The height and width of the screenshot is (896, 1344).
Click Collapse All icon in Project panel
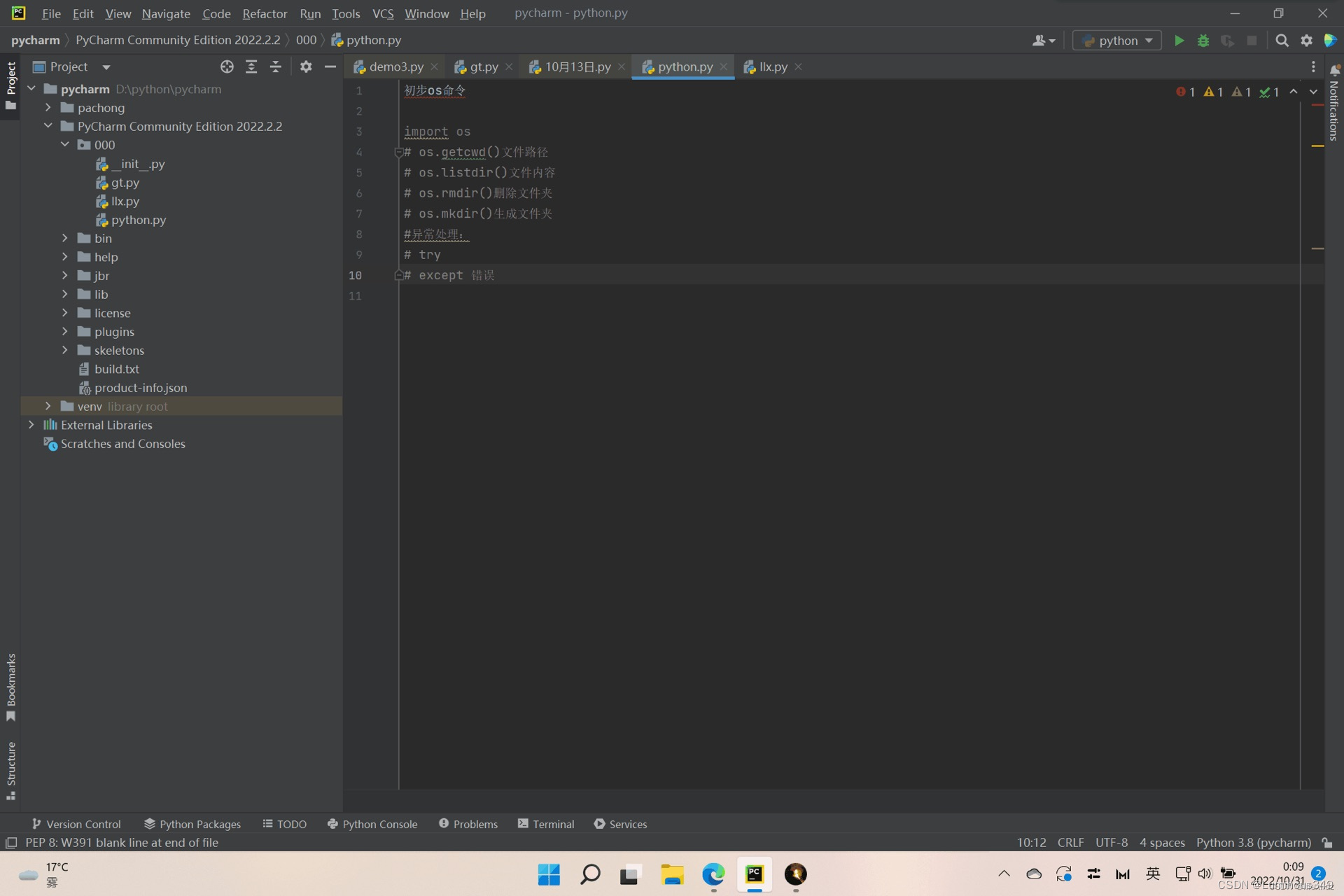click(x=276, y=66)
